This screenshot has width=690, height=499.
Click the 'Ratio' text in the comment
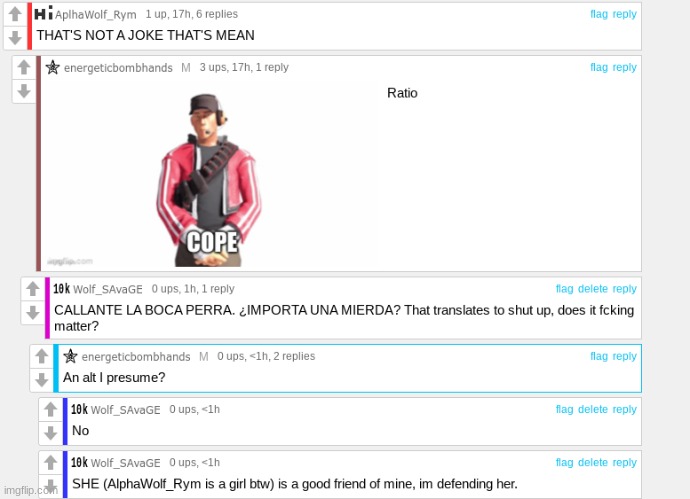[x=402, y=93]
